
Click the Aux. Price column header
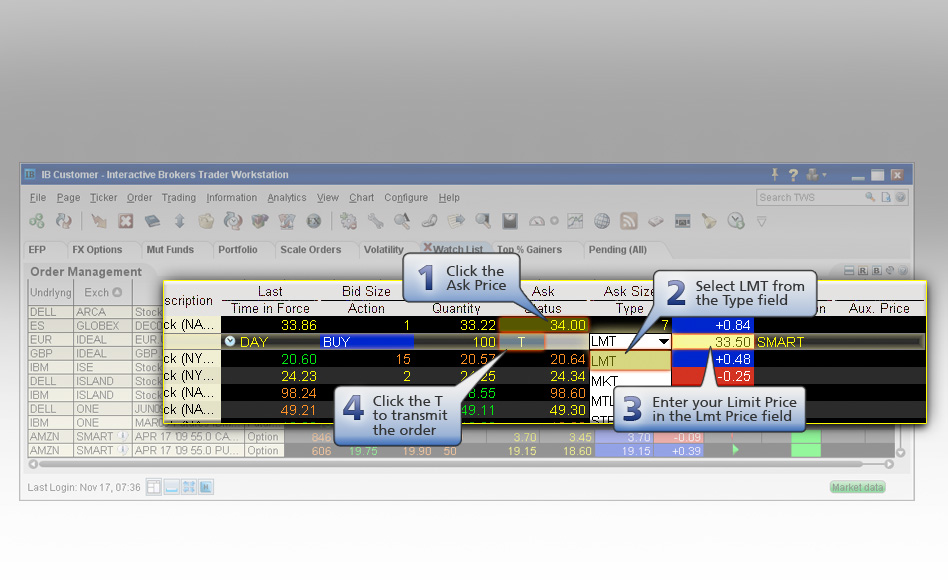(878, 308)
